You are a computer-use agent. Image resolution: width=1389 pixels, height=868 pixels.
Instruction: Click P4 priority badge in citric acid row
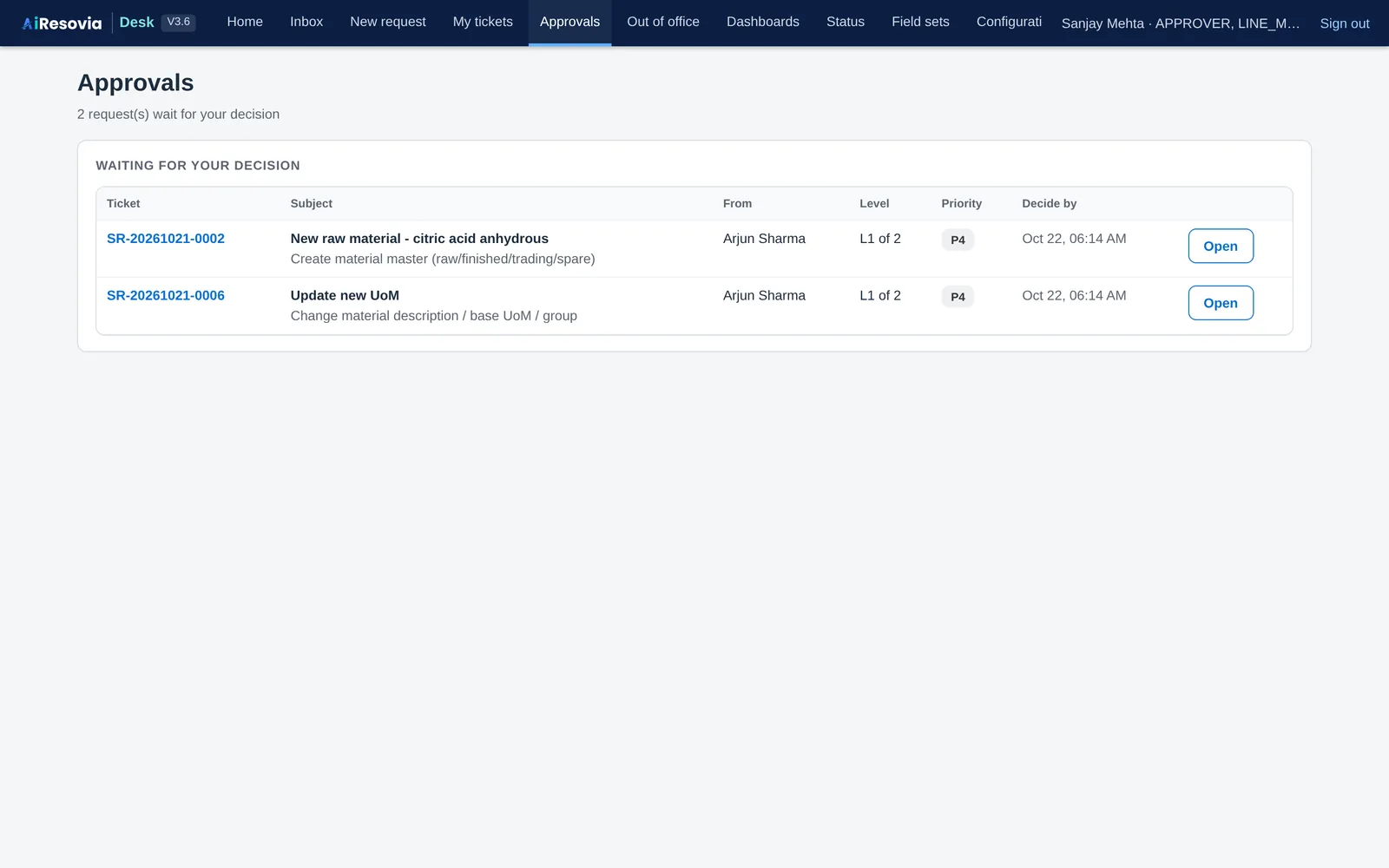(x=958, y=240)
